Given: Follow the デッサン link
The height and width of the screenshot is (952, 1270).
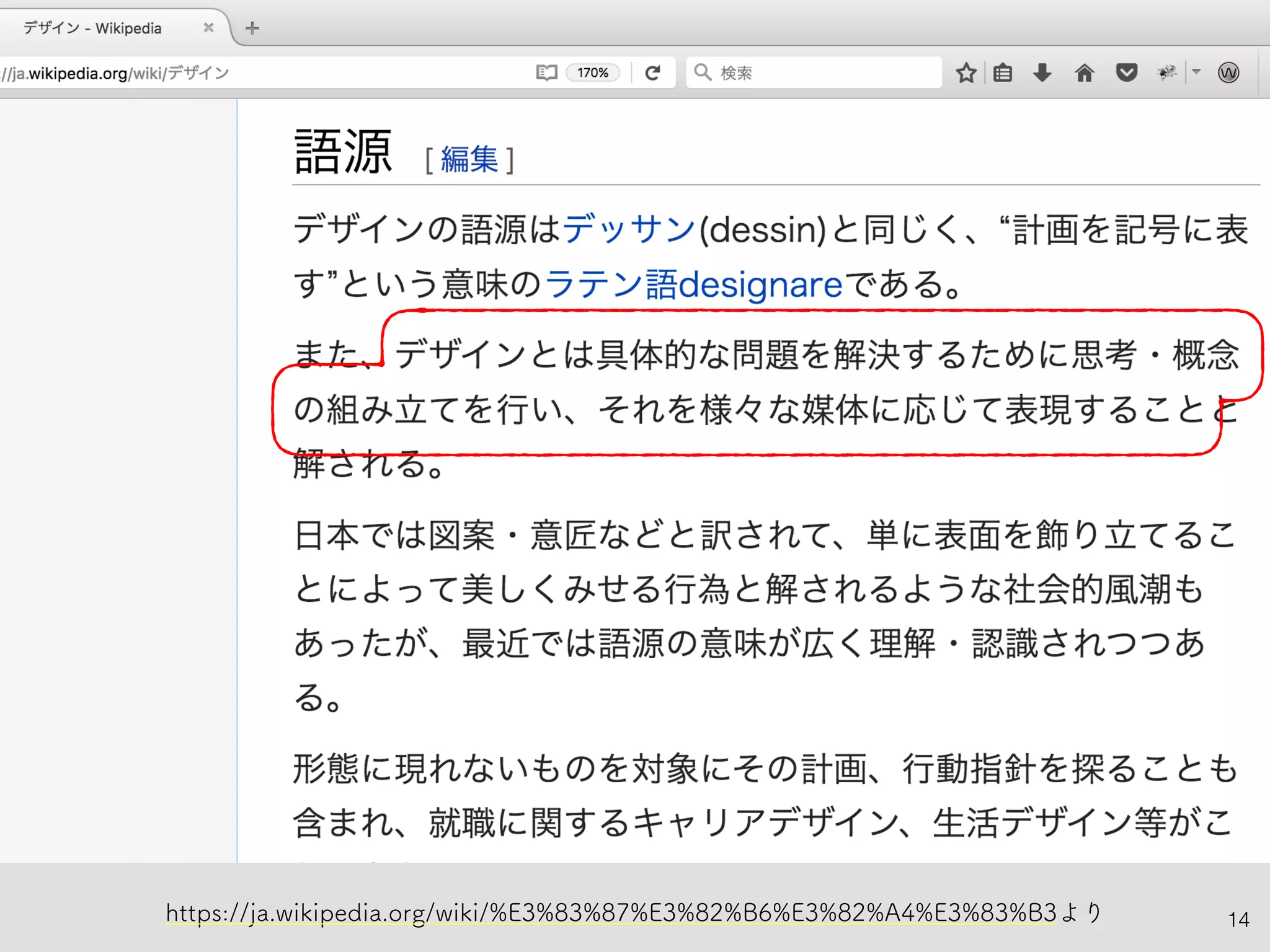Looking at the screenshot, I should pos(629,229).
